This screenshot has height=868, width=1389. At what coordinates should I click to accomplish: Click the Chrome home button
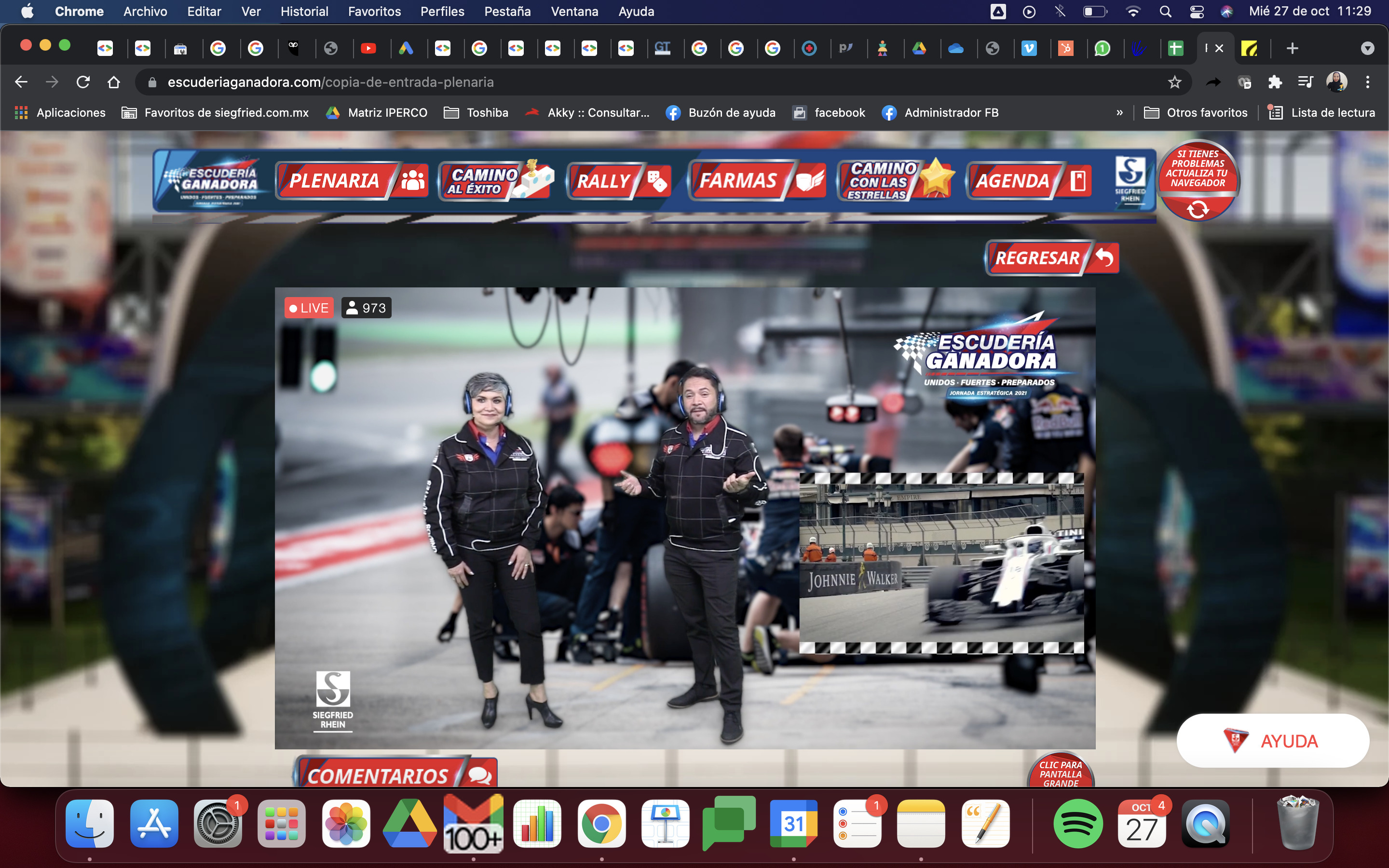coord(114,82)
